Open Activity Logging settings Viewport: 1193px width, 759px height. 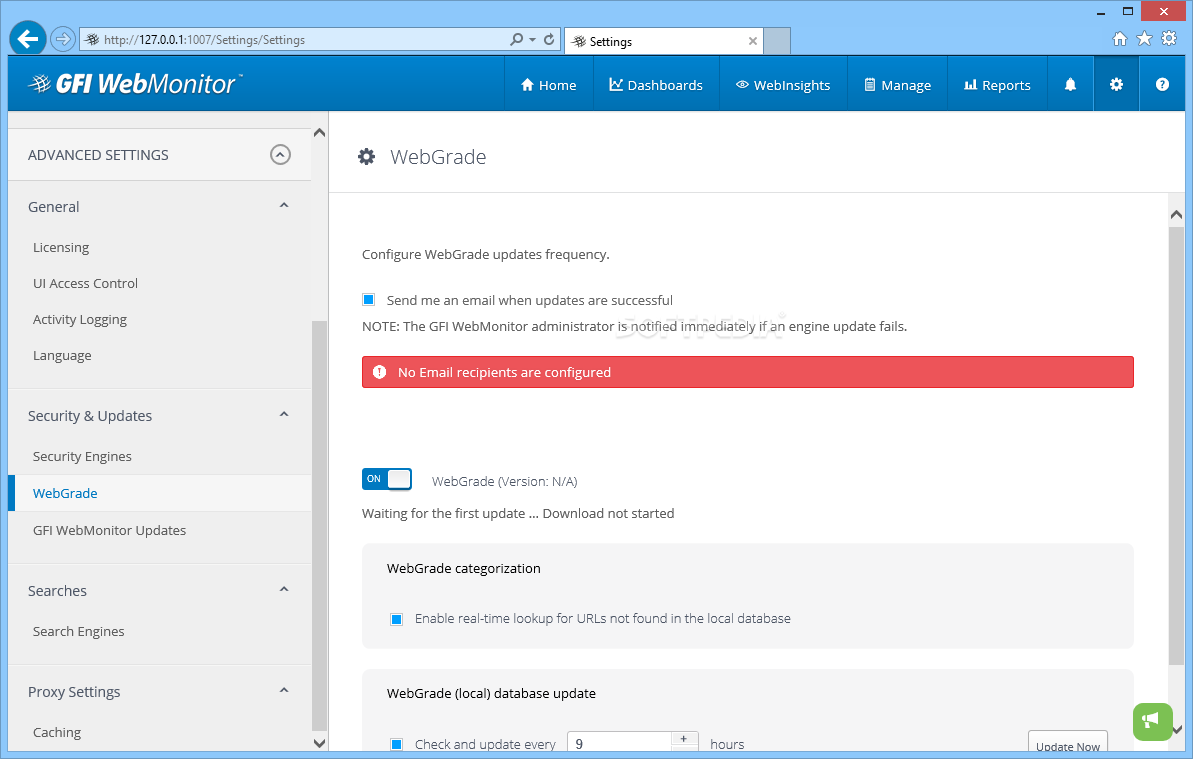(x=80, y=320)
